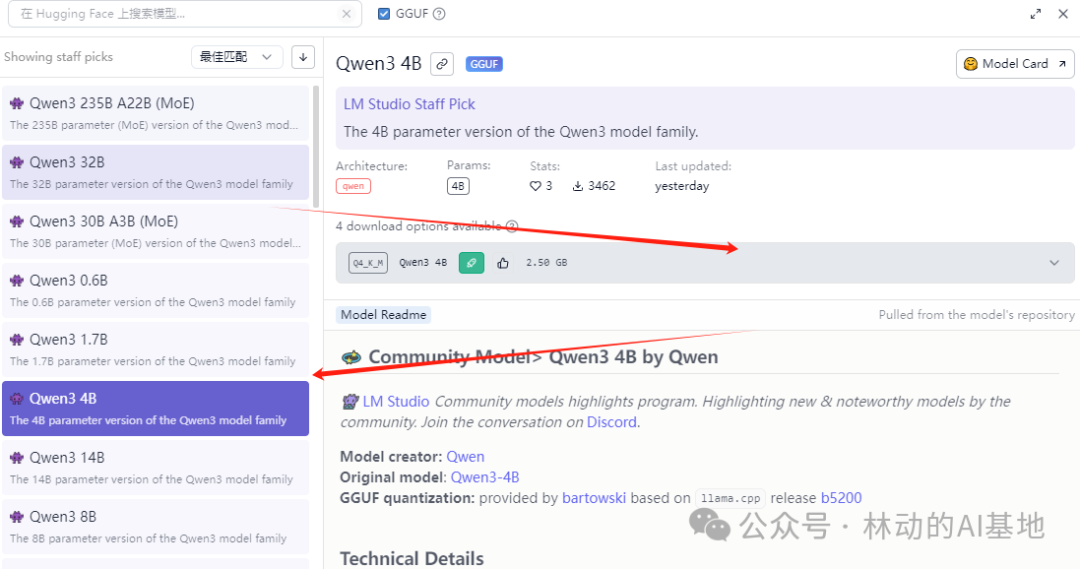1080x569 pixels.
Task: Select the Model Readme tab
Action: point(384,315)
